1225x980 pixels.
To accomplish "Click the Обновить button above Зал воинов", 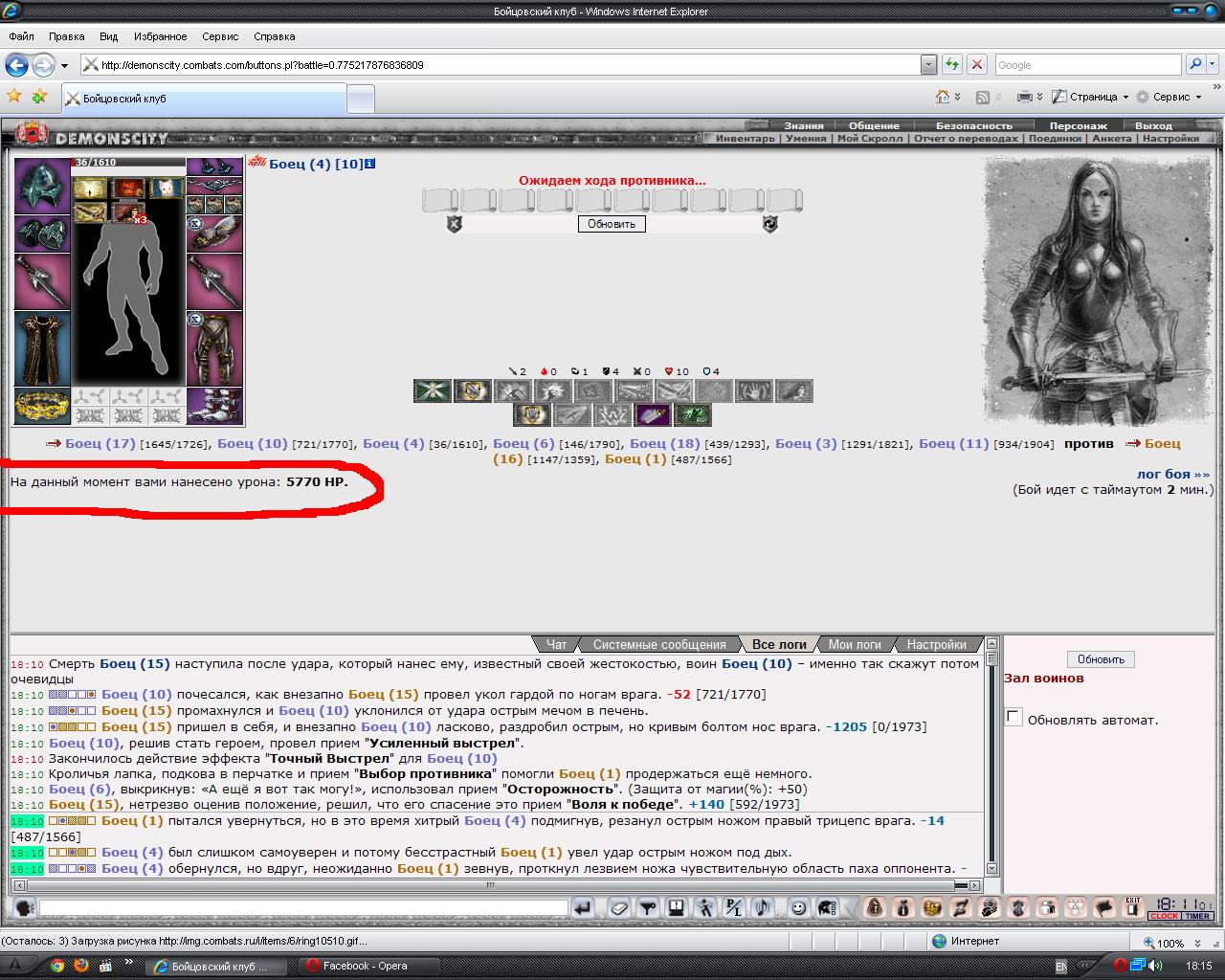I will click(1101, 659).
